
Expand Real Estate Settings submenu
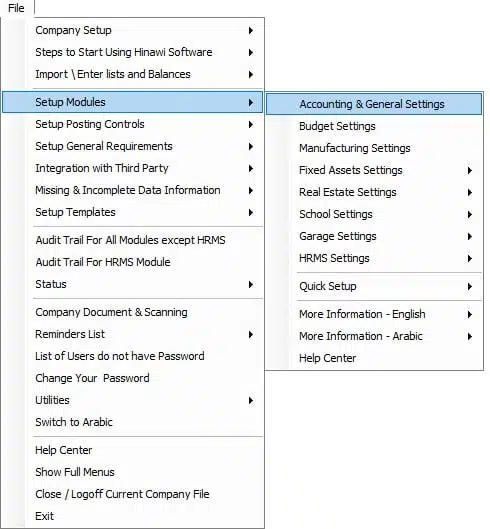[x=374, y=192]
